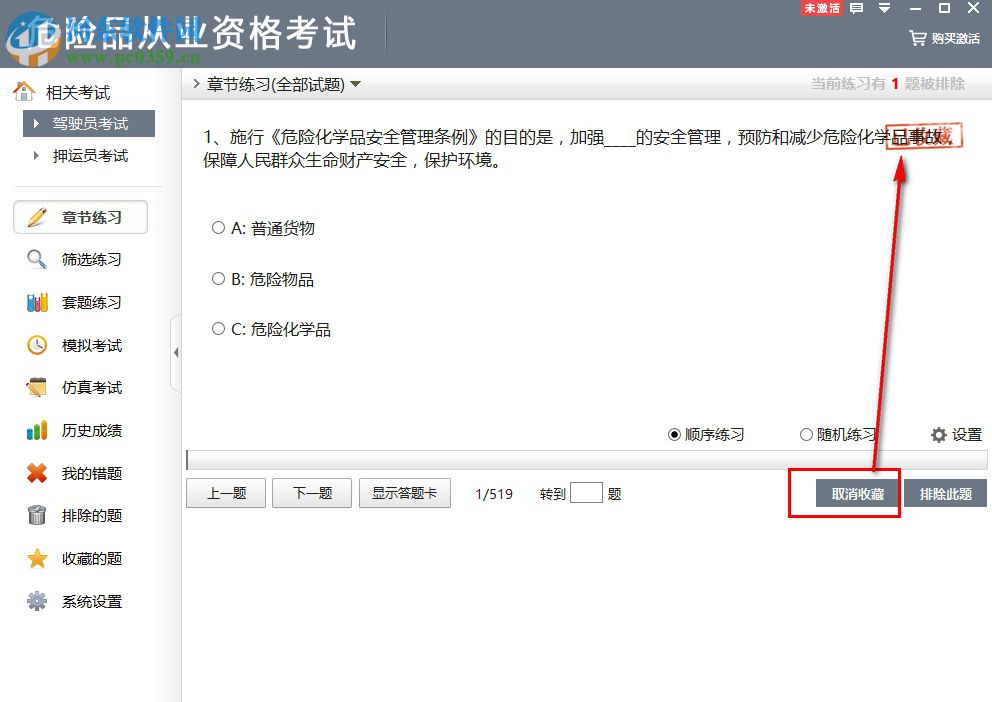Open 仿真考试 simulation exam
992x702 pixels.
[x=83, y=387]
